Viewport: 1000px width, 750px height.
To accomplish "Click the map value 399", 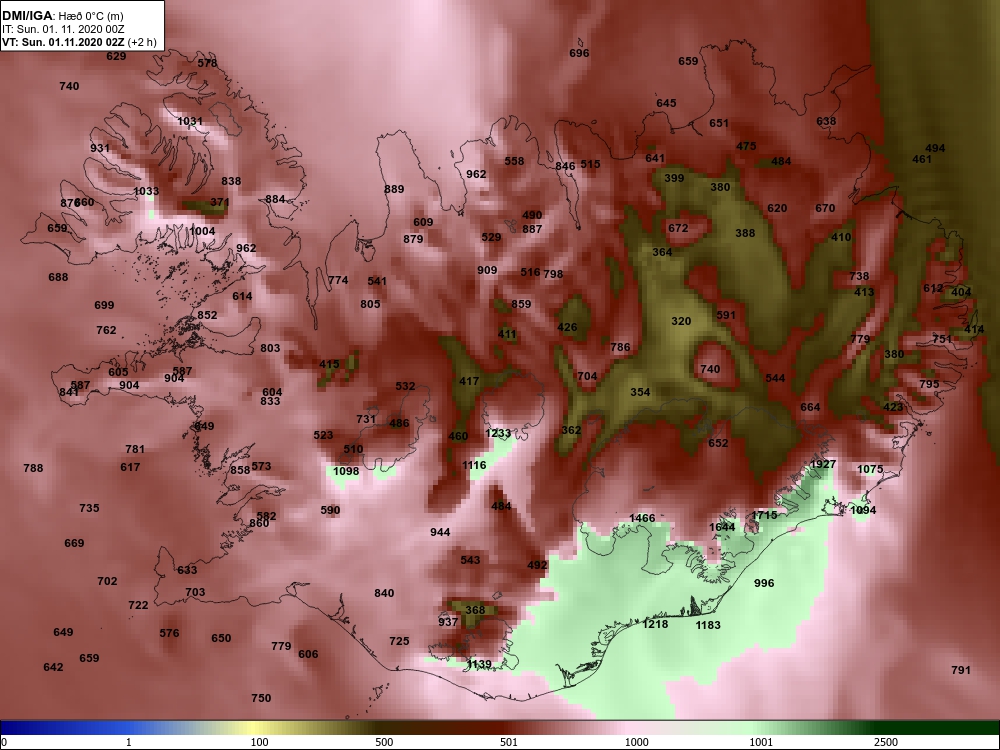I will pos(675,178).
